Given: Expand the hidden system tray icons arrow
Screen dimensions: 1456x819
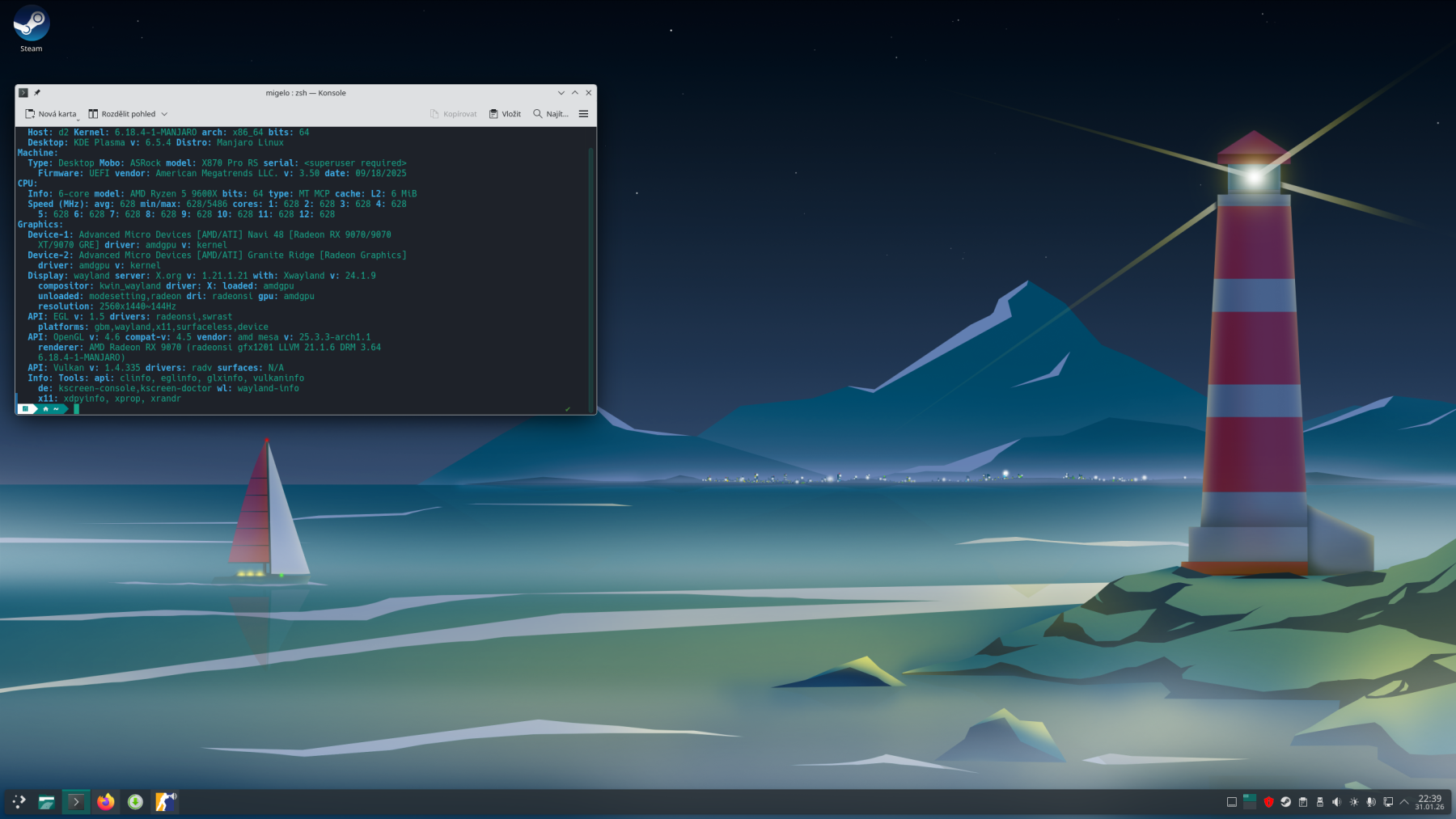Looking at the screenshot, I should 1404,802.
